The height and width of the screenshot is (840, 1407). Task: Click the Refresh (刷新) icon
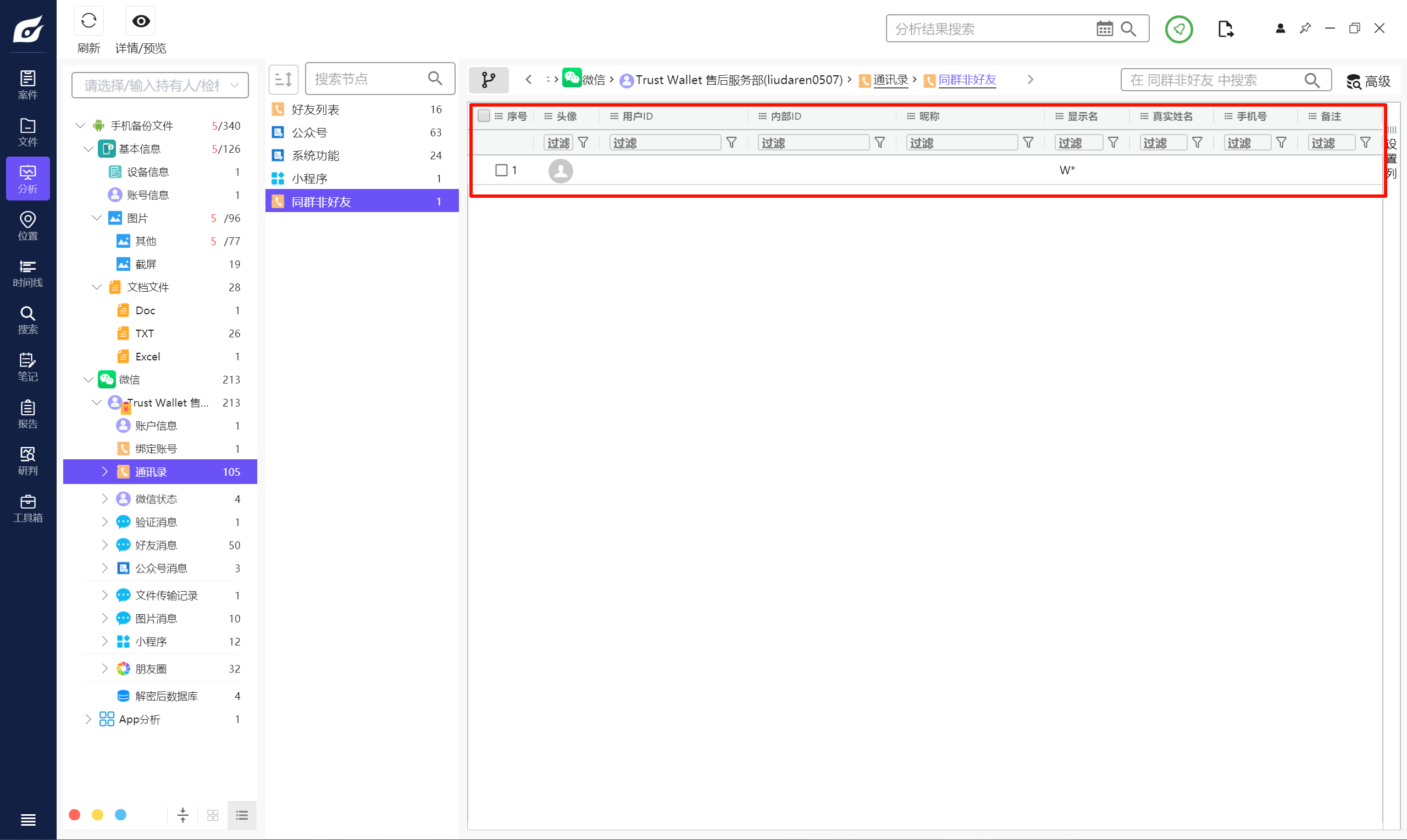click(88, 21)
